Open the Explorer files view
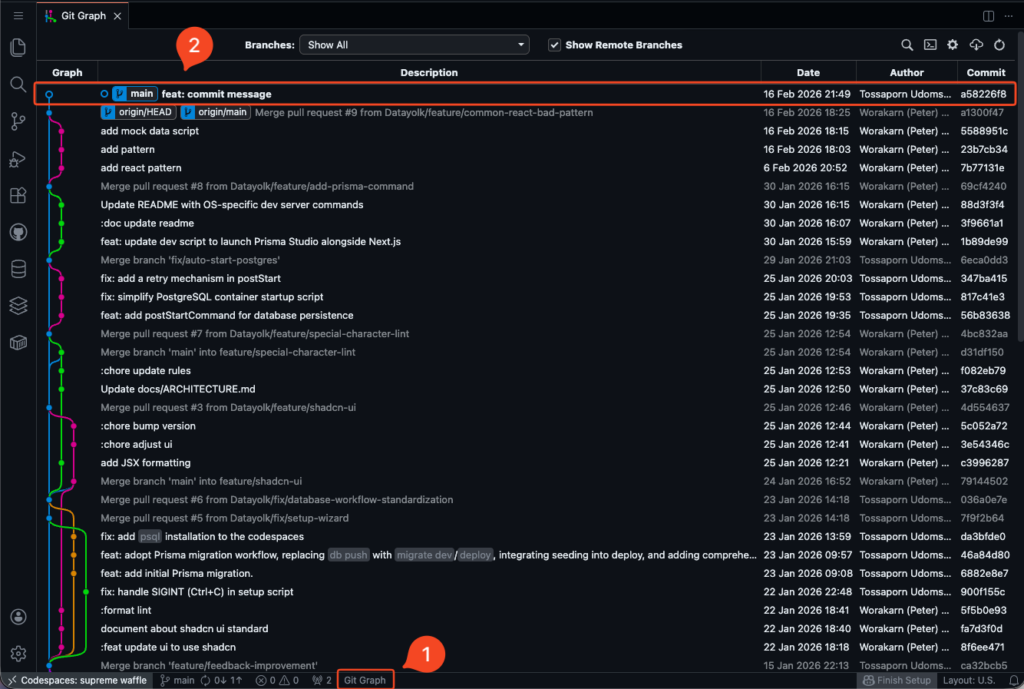This screenshot has width=1024, height=689. [x=18, y=47]
